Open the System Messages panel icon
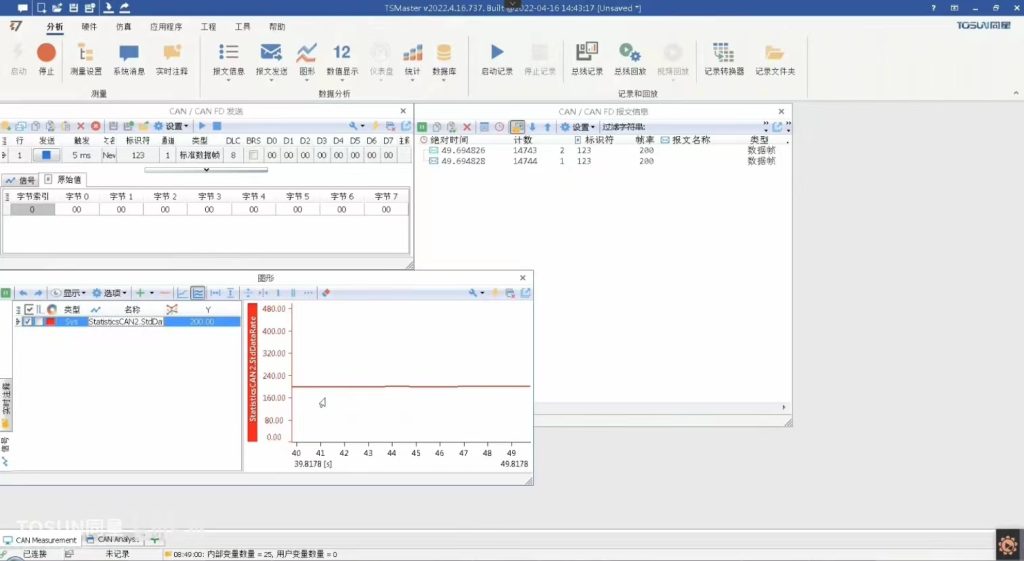 point(129,54)
